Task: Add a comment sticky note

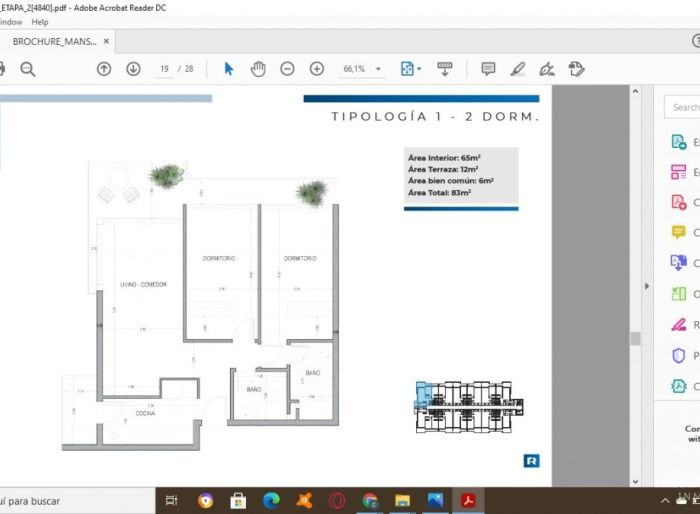Action: (488, 69)
